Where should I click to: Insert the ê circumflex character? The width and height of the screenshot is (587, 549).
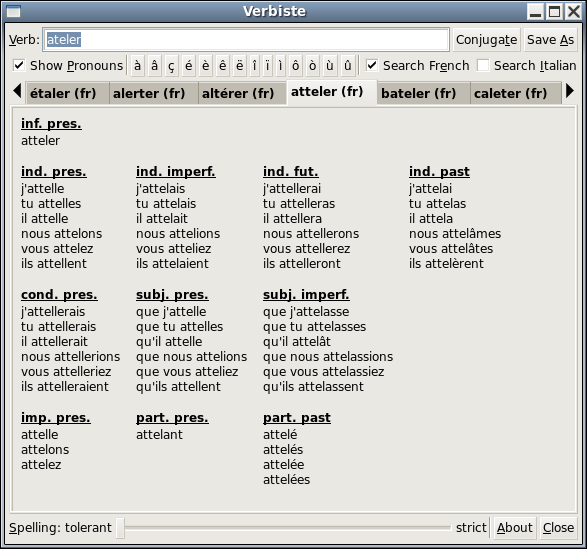pos(222,66)
